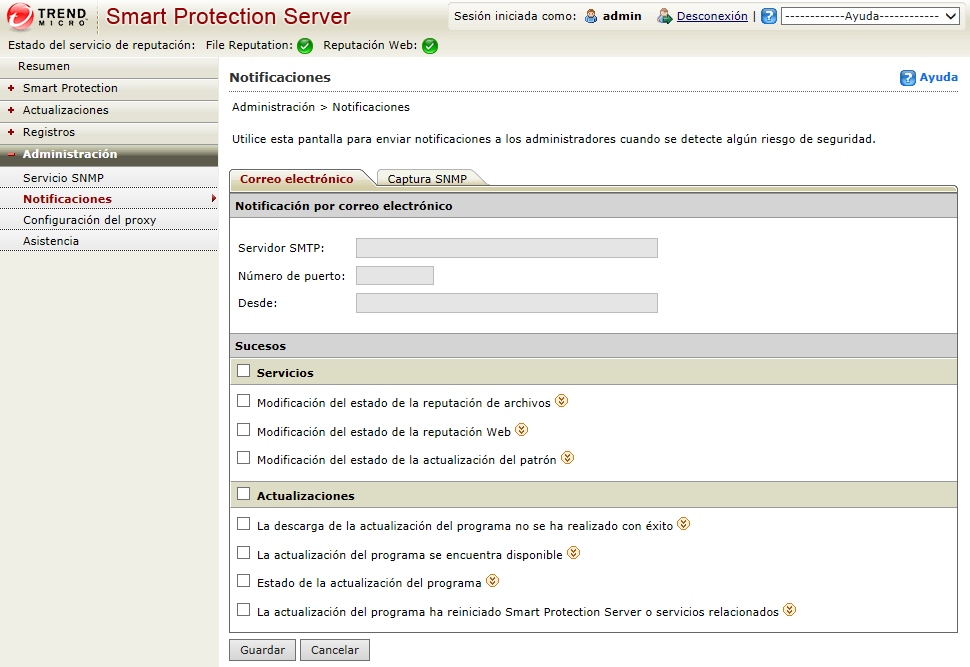
Task: Open Configuración del proxy in sidebar
Action: coord(89,220)
